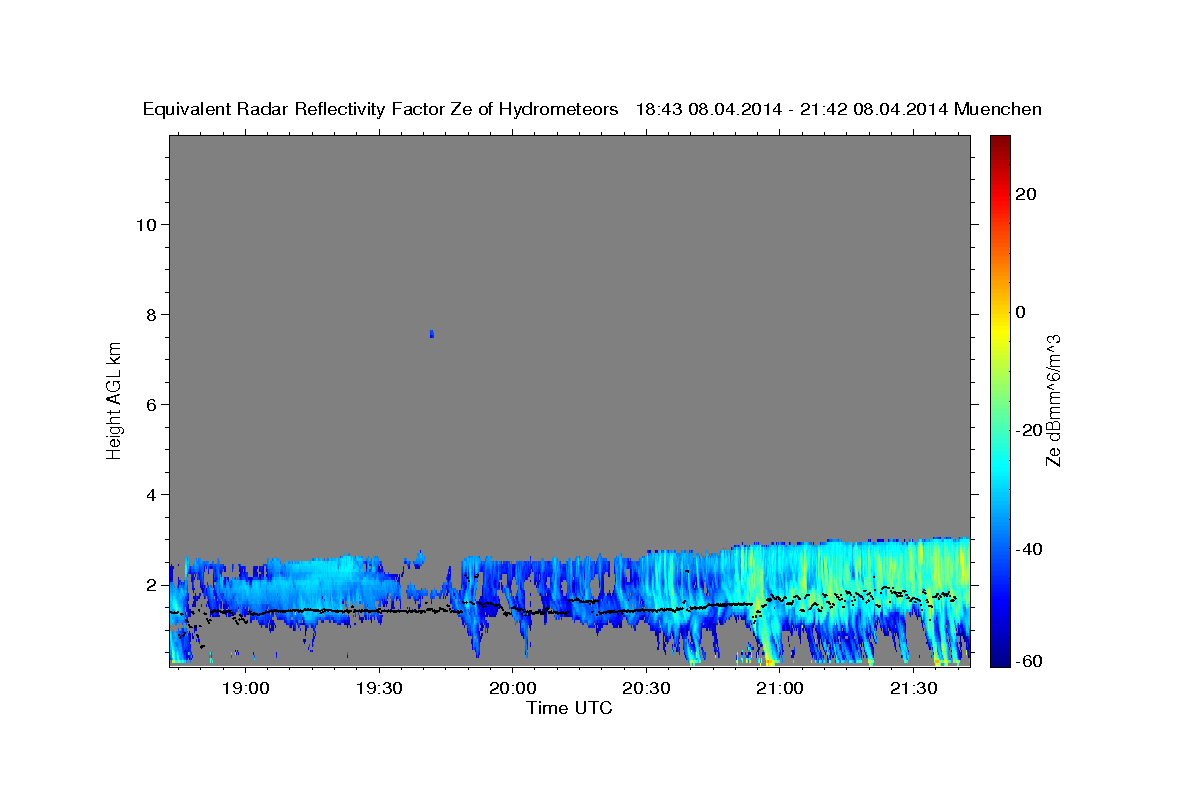Image resolution: width=1200 pixels, height=800 pixels.
Task: Click the 21:30 time tick label
Action: click(913, 689)
